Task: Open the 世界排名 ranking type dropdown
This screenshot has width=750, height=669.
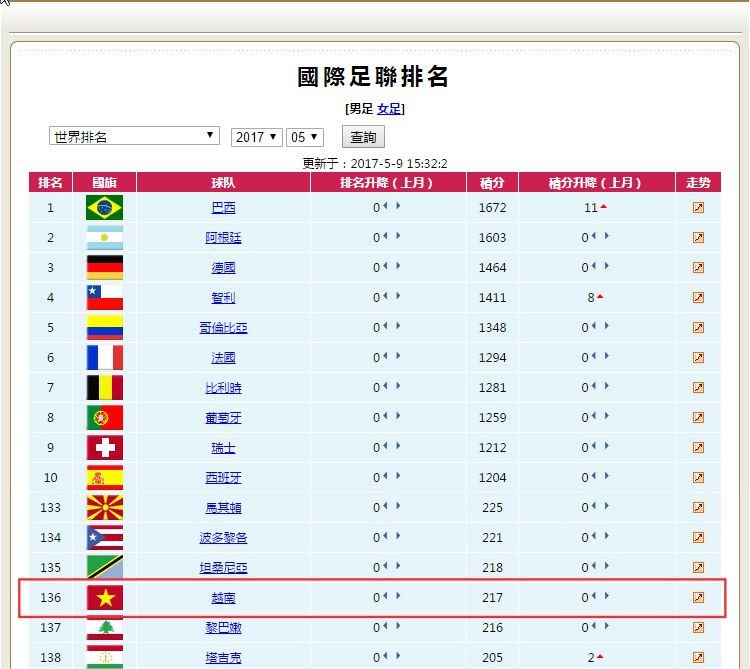Action: [x=134, y=136]
